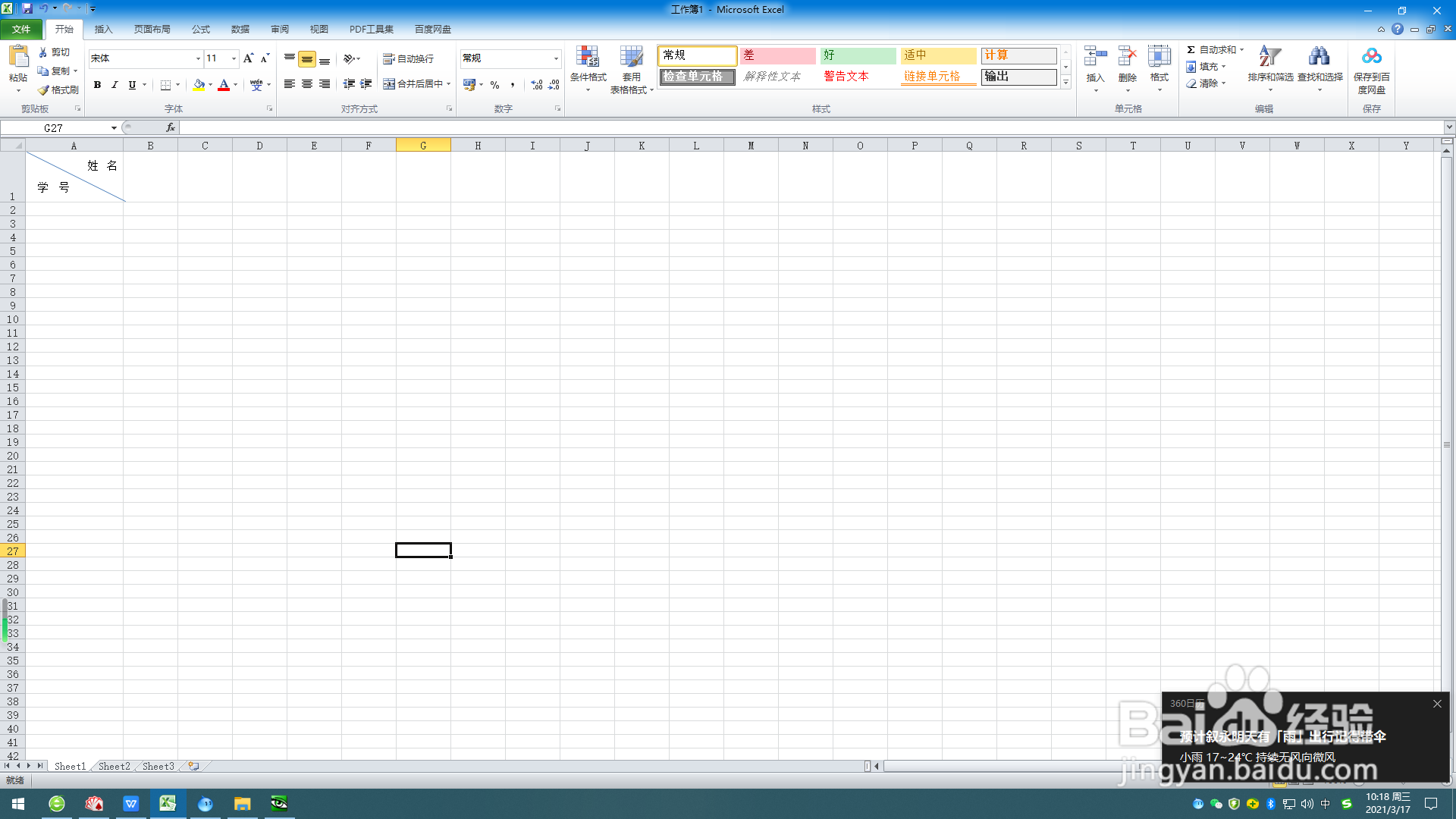Switch to the Review (审阅) tab
Screen dimensions: 1456x819
point(280,30)
